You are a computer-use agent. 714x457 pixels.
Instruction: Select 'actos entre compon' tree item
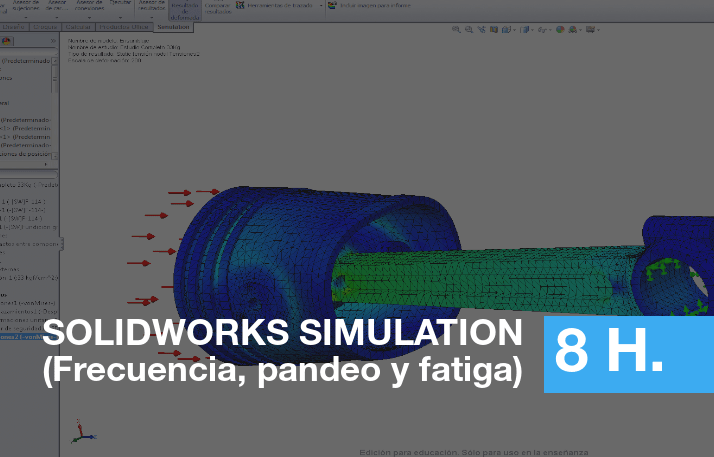29,244
